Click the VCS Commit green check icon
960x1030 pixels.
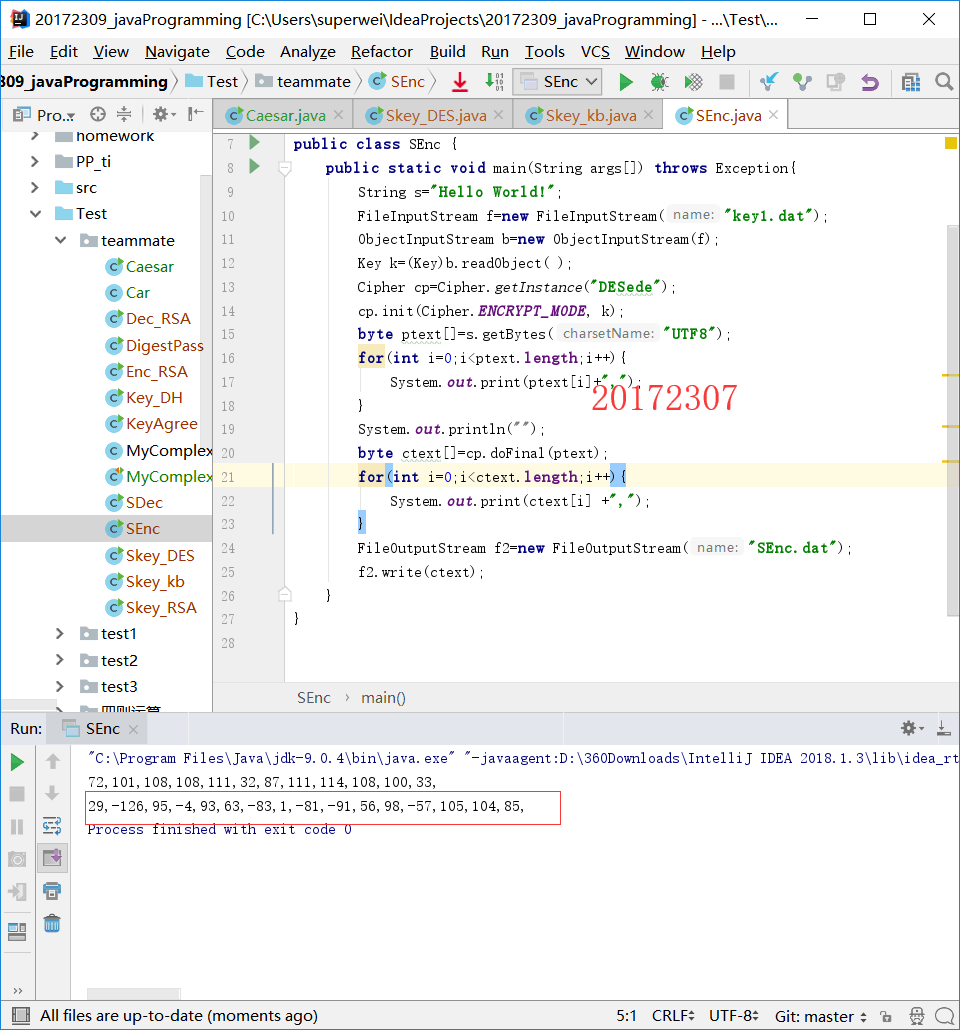tap(802, 82)
